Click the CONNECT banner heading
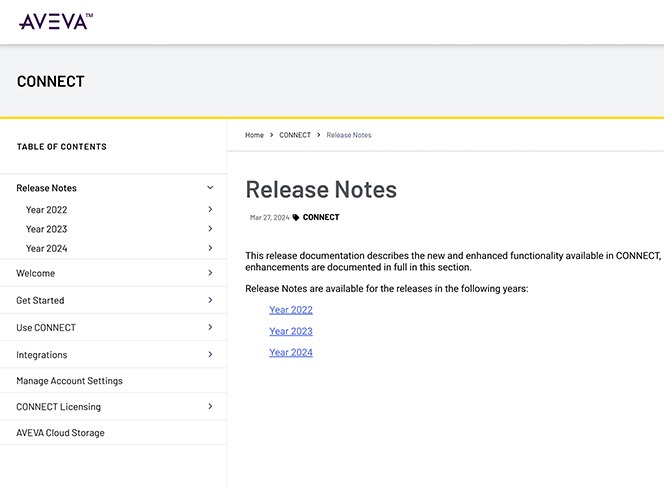This screenshot has height=490, width=664. click(51, 81)
